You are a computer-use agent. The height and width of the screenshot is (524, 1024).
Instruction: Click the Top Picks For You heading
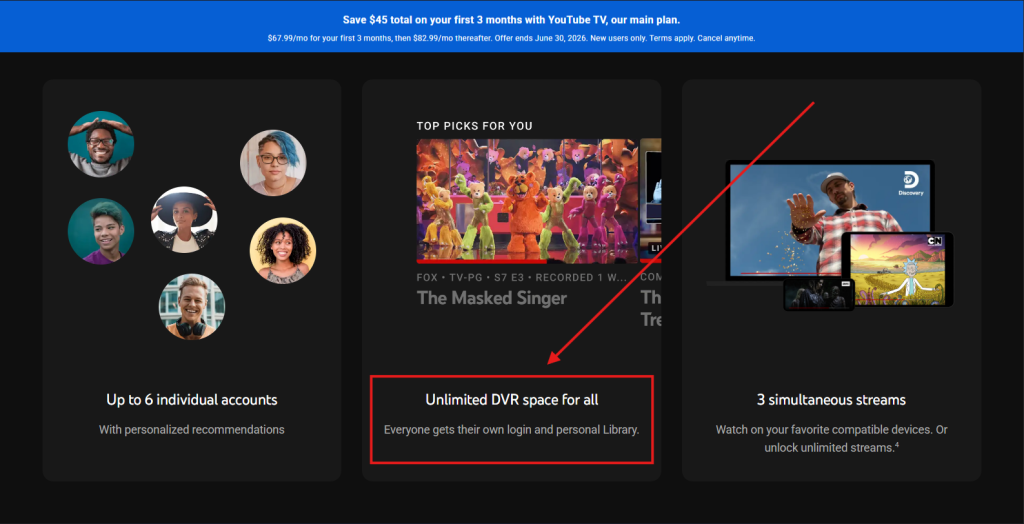coord(475,126)
